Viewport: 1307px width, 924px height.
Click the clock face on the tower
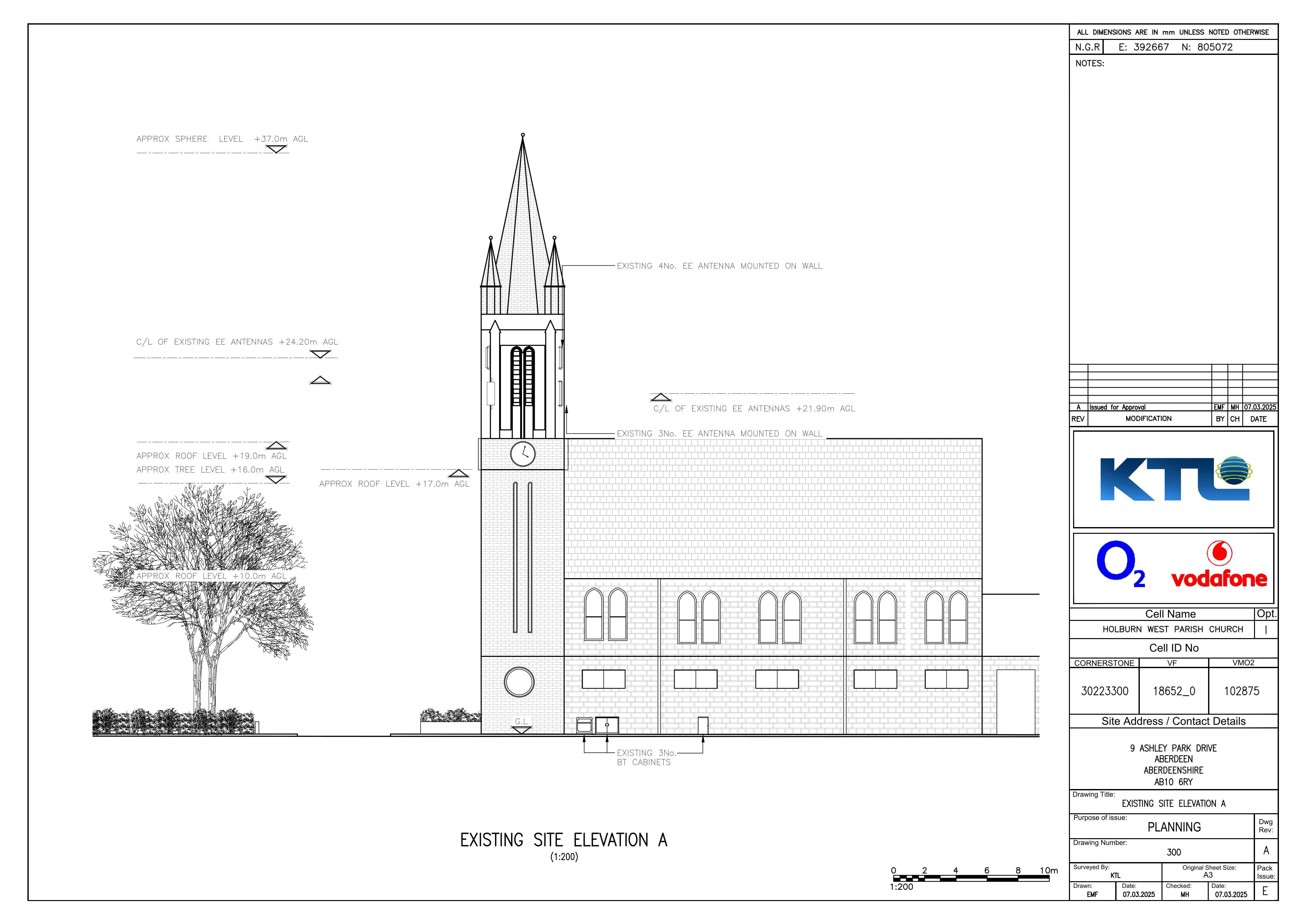click(522, 454)
